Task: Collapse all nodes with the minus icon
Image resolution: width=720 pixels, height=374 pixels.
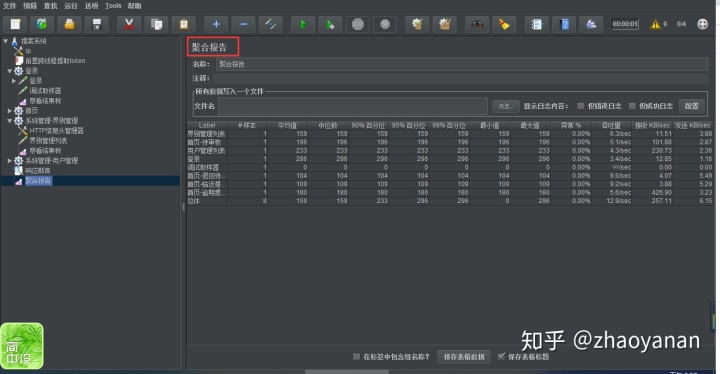Action: tap(243, 24)
